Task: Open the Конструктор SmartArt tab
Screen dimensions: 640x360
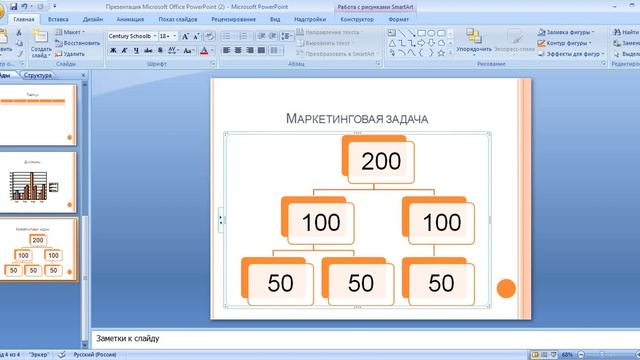Action: coord(357,19)
